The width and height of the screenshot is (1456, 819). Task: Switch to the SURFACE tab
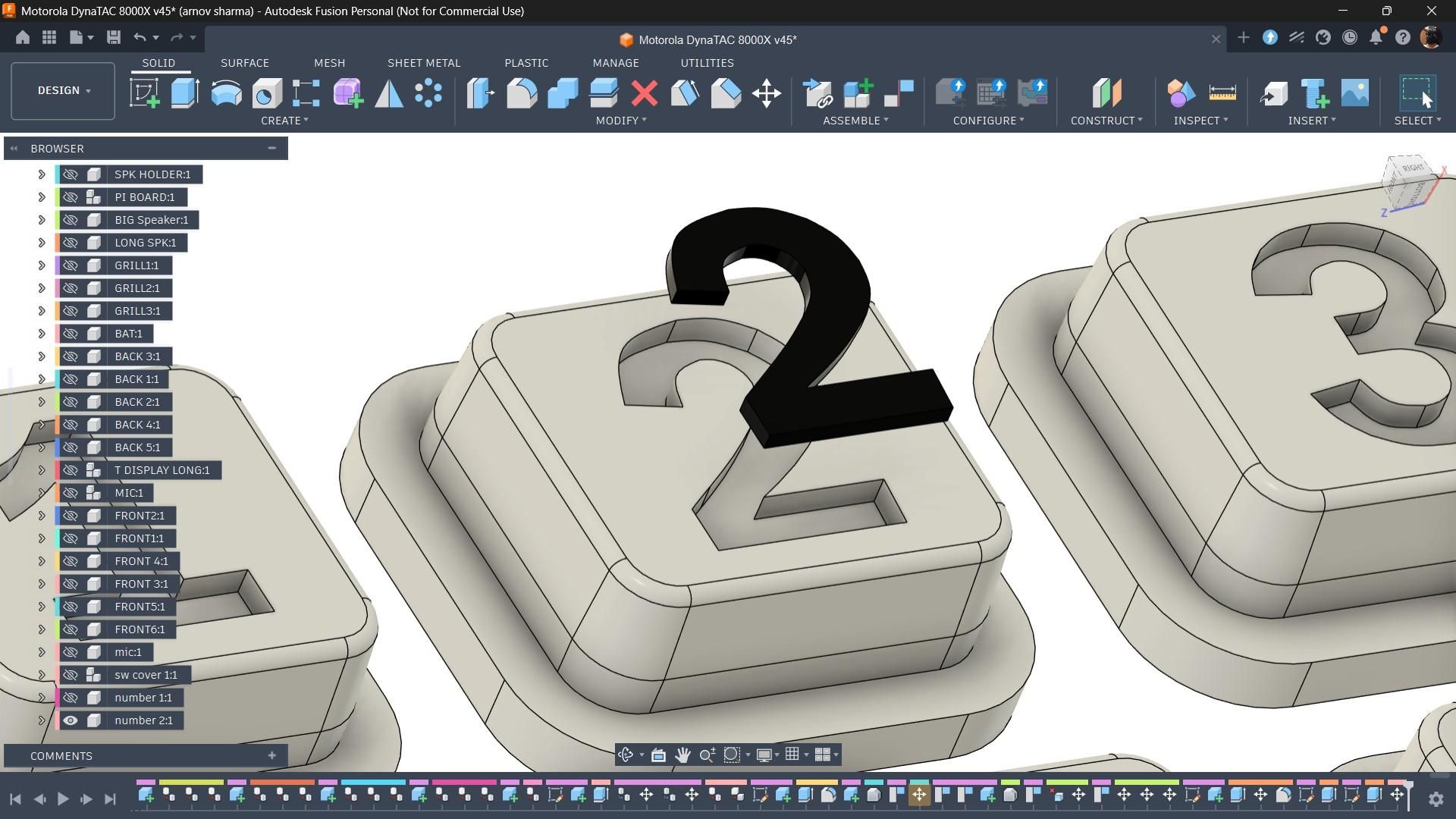(245, 63)
